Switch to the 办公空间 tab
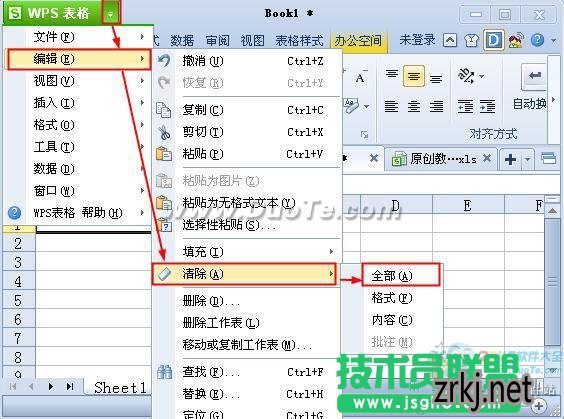The height and width of the screenshot is (419, 564). 358,40
